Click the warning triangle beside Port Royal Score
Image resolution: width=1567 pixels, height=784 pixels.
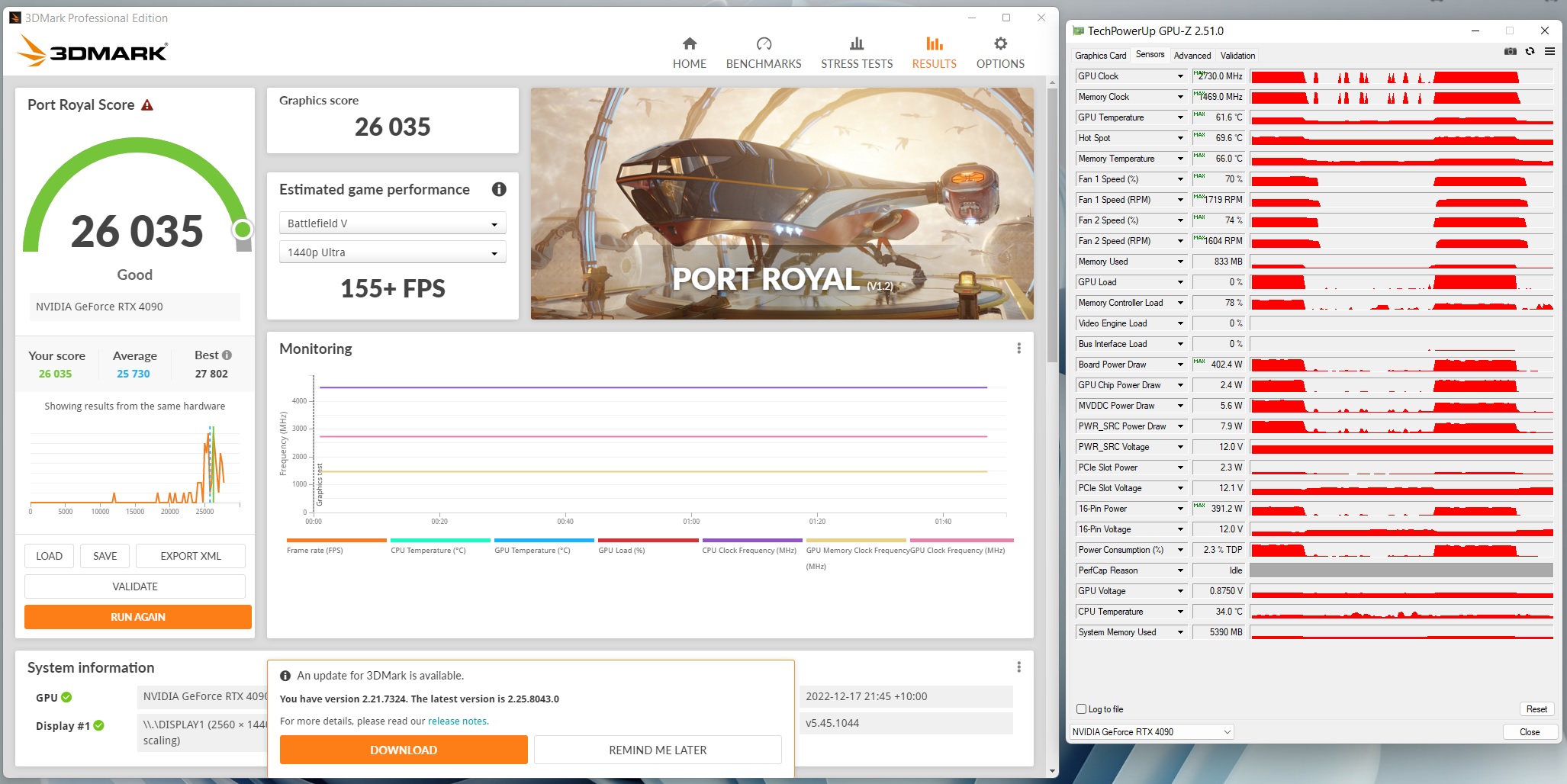point(147,105)
